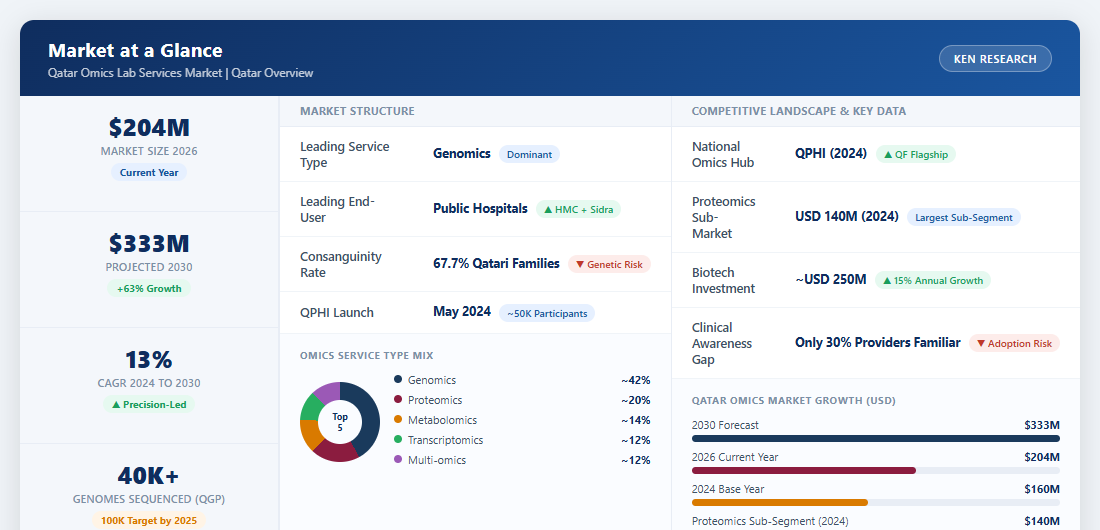The image size is (1100, 530).
Task: Click the QPHI (2024) value
Action: tap(831, 153)
